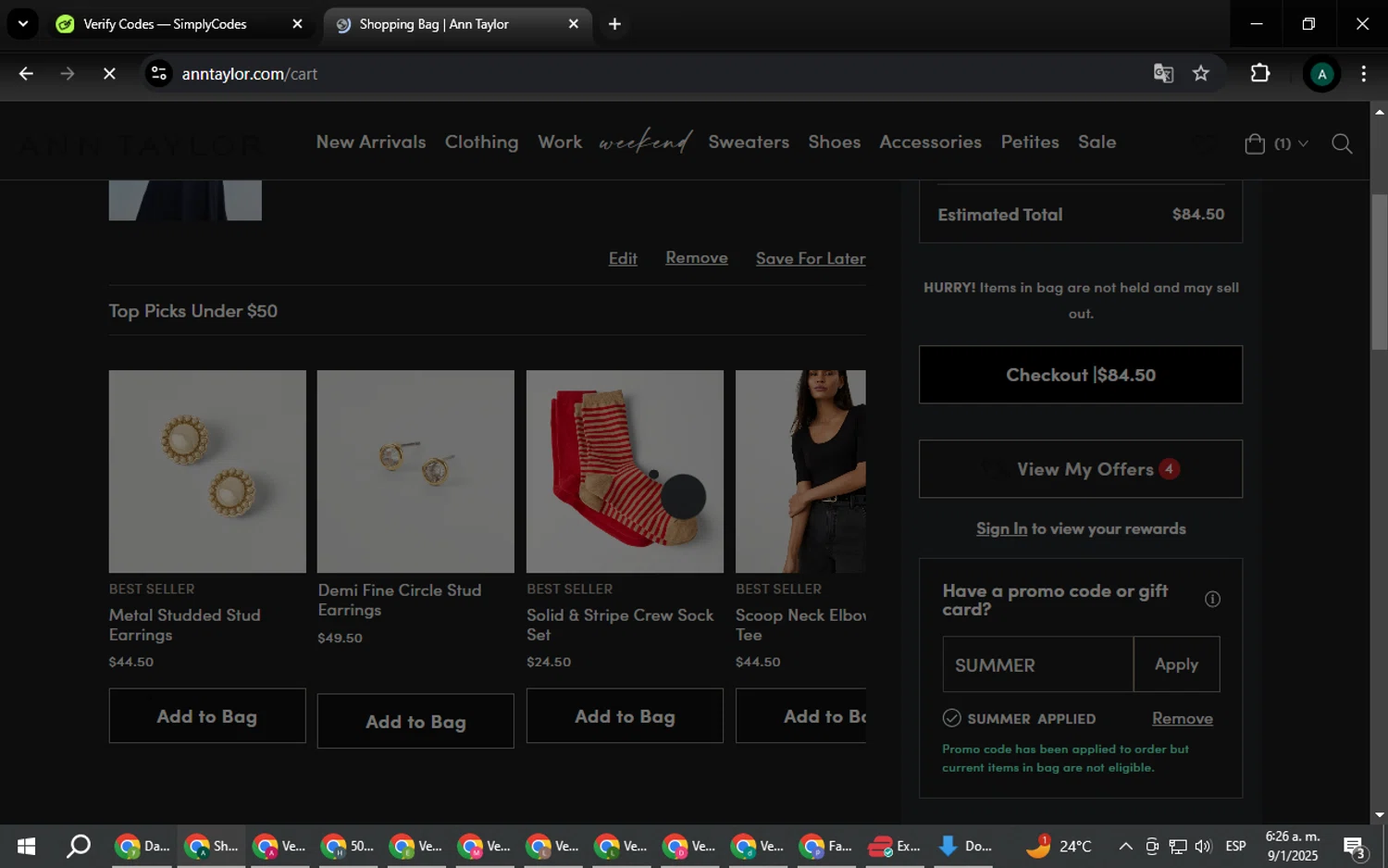This screenshot has height=868, width=1388.
Task: Open the weekend menu
Action: 645,142
